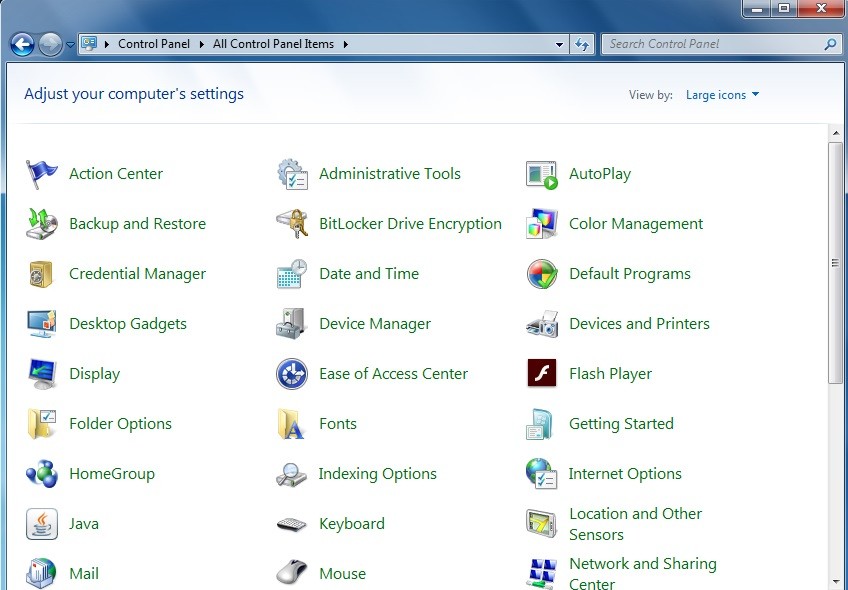848x590 pixels.
Task: Open the Action Center flag icon
Action: click(42, 174)
